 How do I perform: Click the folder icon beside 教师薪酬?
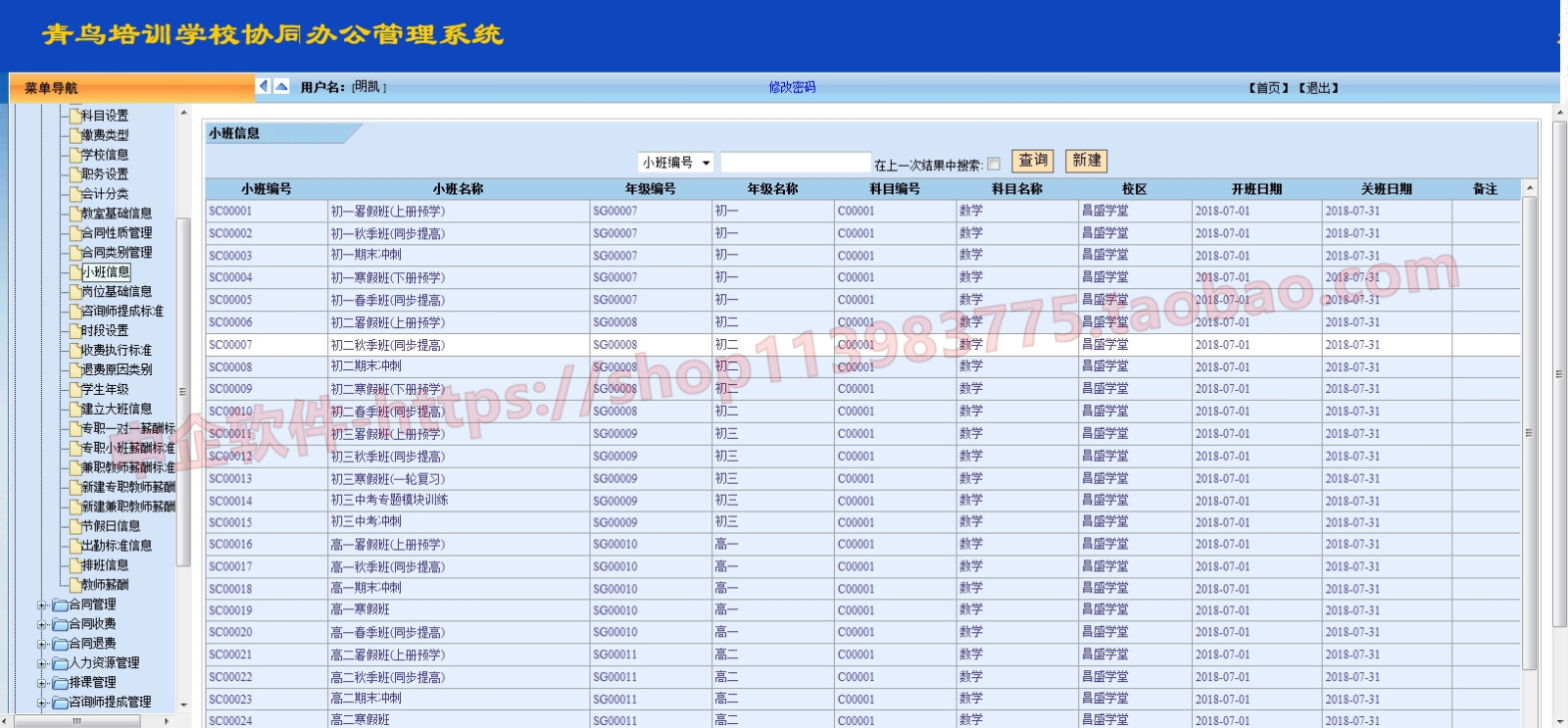pyautogui.click(x=74, y=585)
